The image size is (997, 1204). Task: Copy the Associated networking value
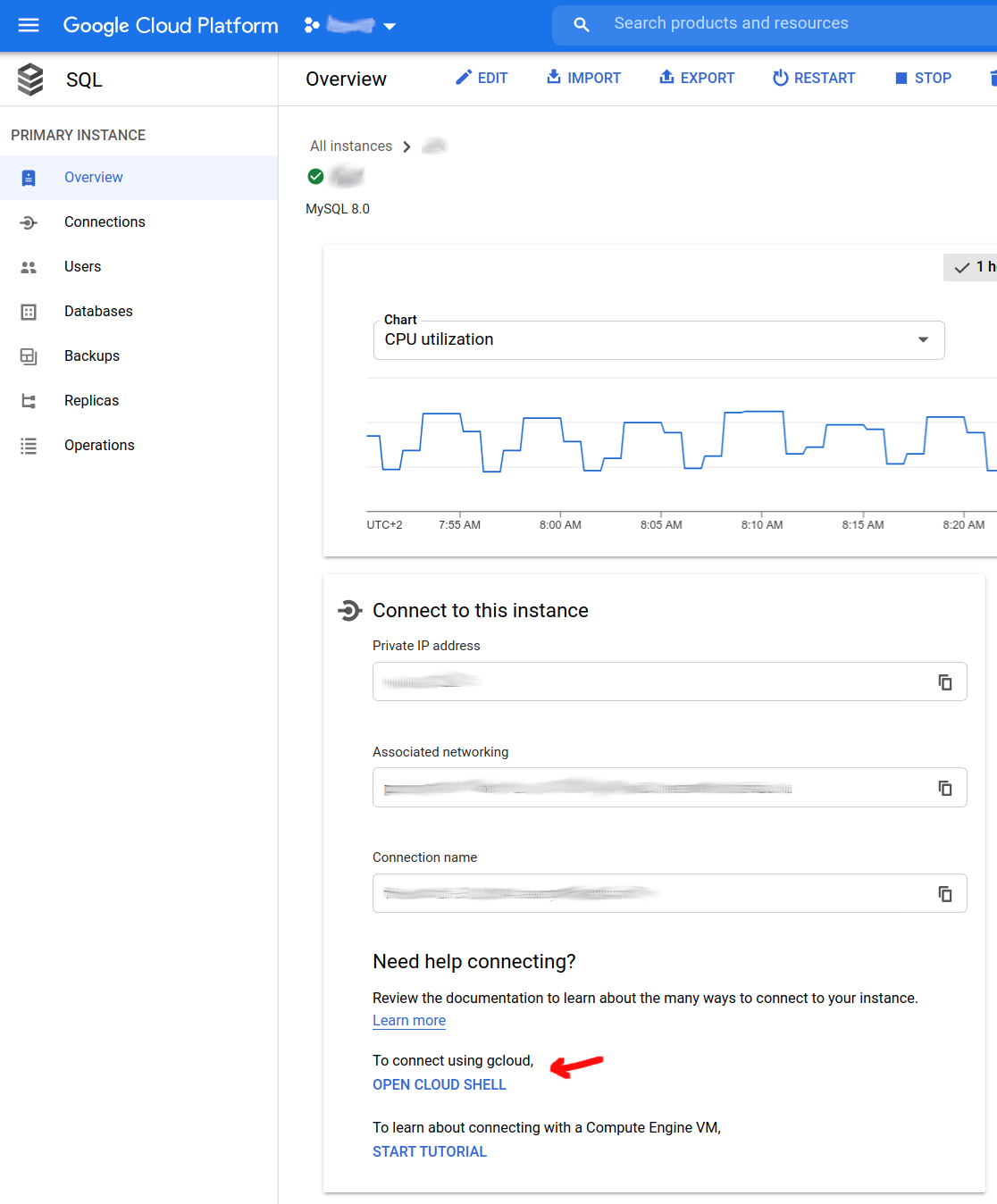(945, 788)
